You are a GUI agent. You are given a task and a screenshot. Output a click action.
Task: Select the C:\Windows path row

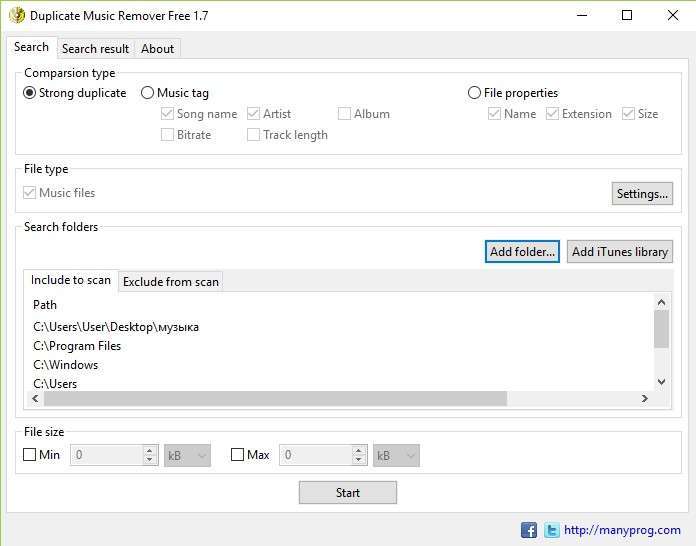[66, 365]
